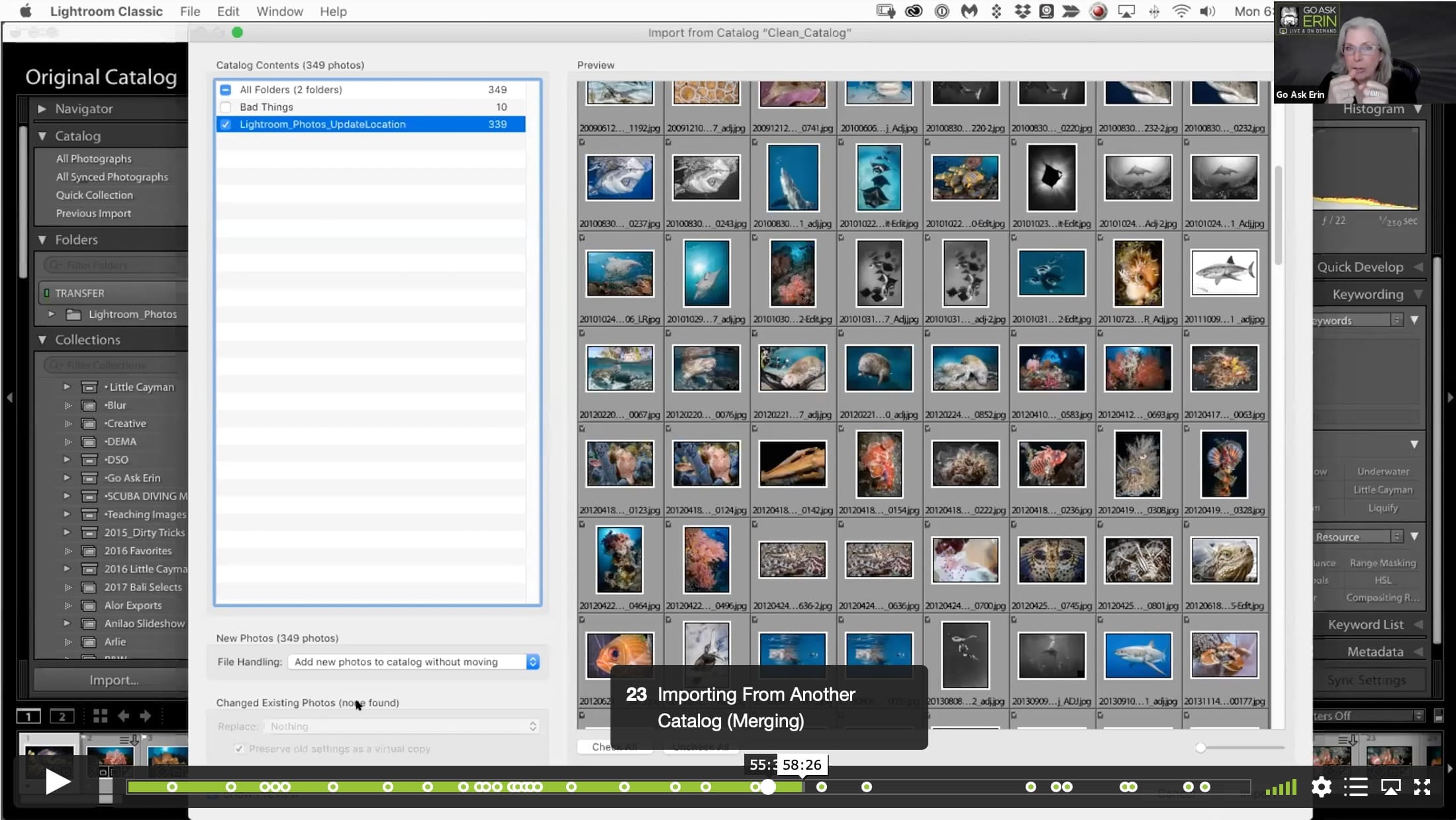Open the Lightroom Classic application menu
This screenshot has width=1456, height=820.
(106, 11)
